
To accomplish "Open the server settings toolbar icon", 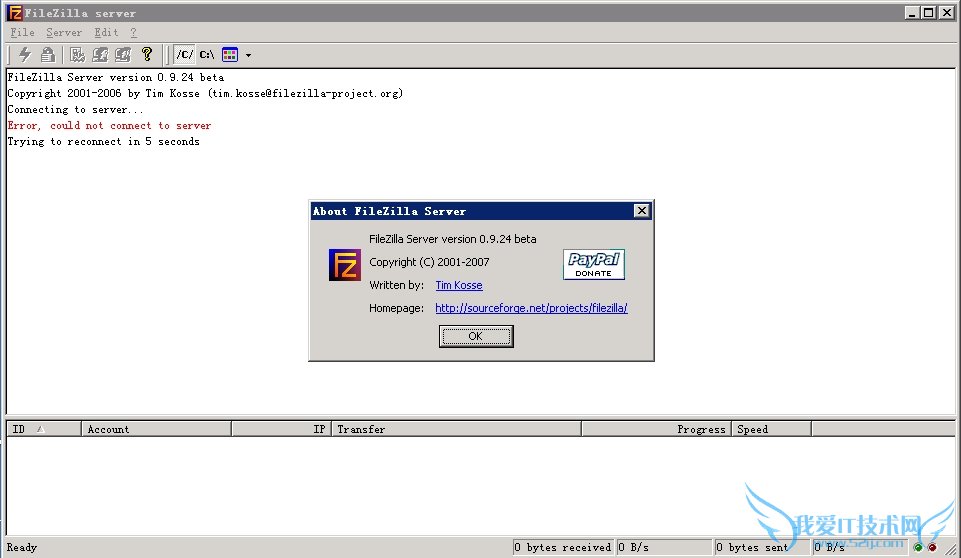I will click(77, 55).
